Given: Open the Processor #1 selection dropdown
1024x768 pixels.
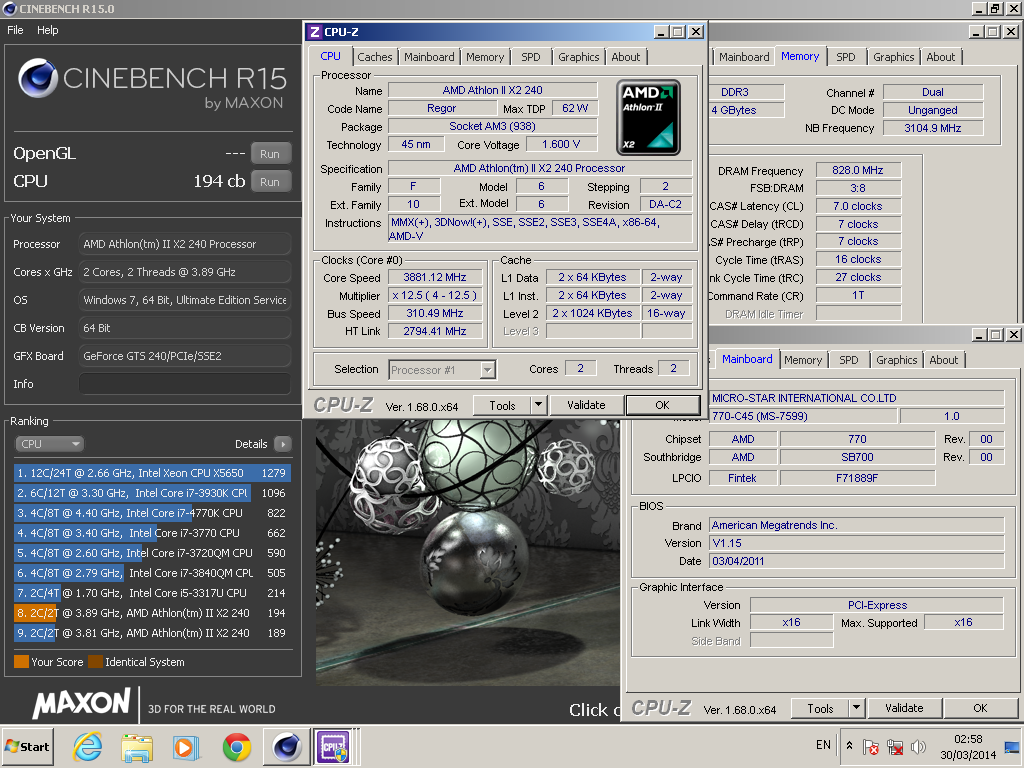Looking at the screenshot, I should (x=442, y=370).
